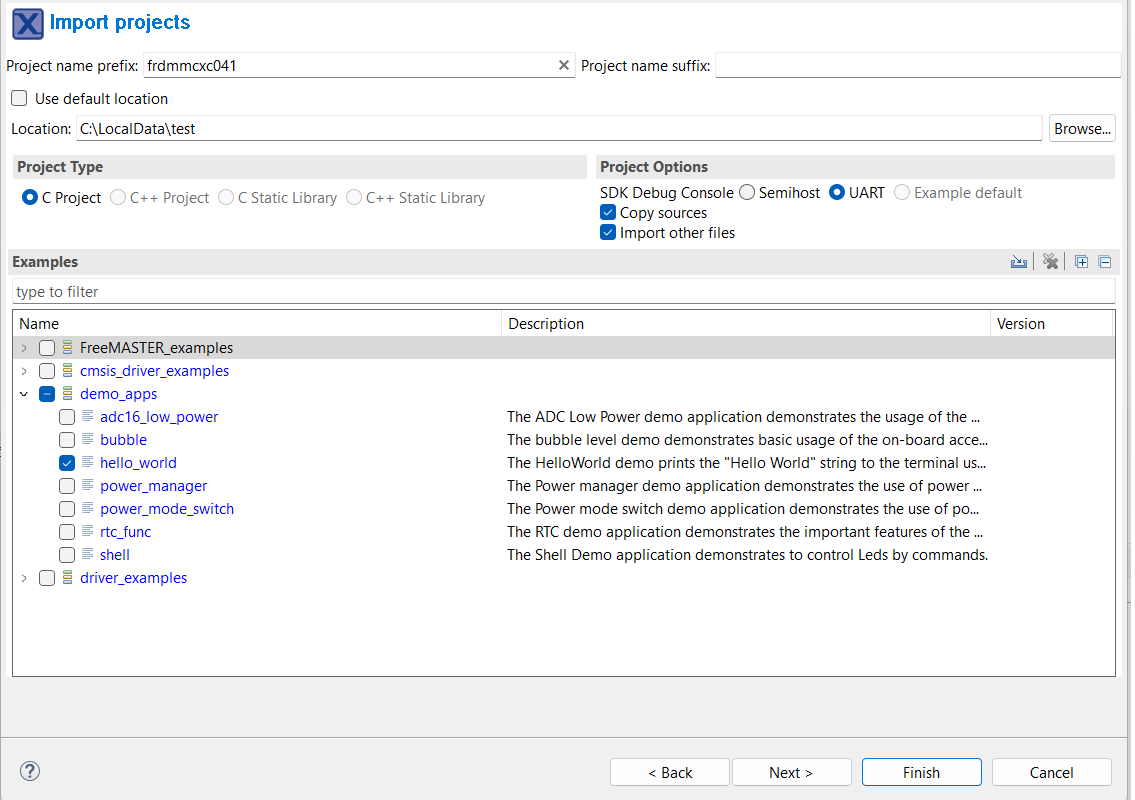Select Semihost for SDK Debug Console

pyautogui.click(x=747, y=193)
